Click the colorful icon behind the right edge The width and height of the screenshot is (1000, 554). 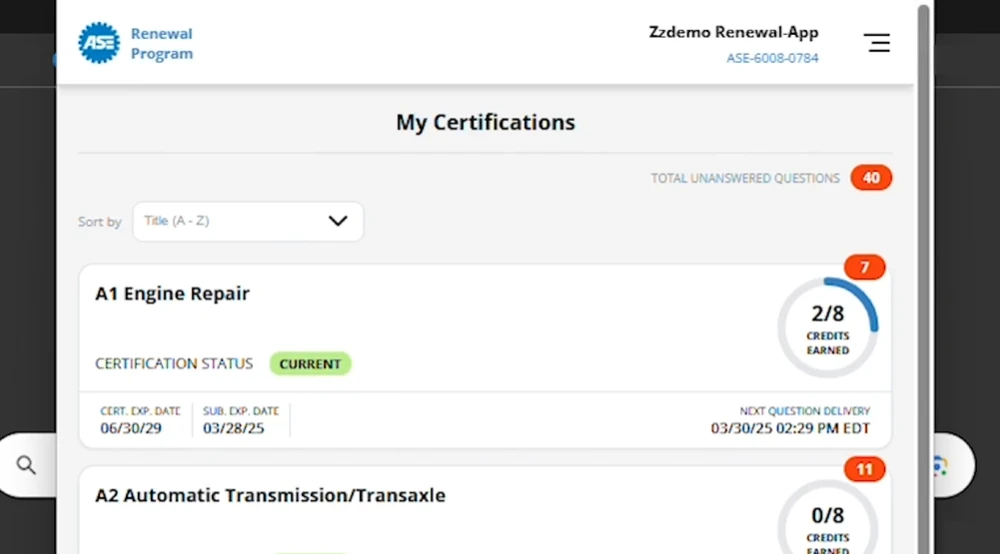click(939, 466)
